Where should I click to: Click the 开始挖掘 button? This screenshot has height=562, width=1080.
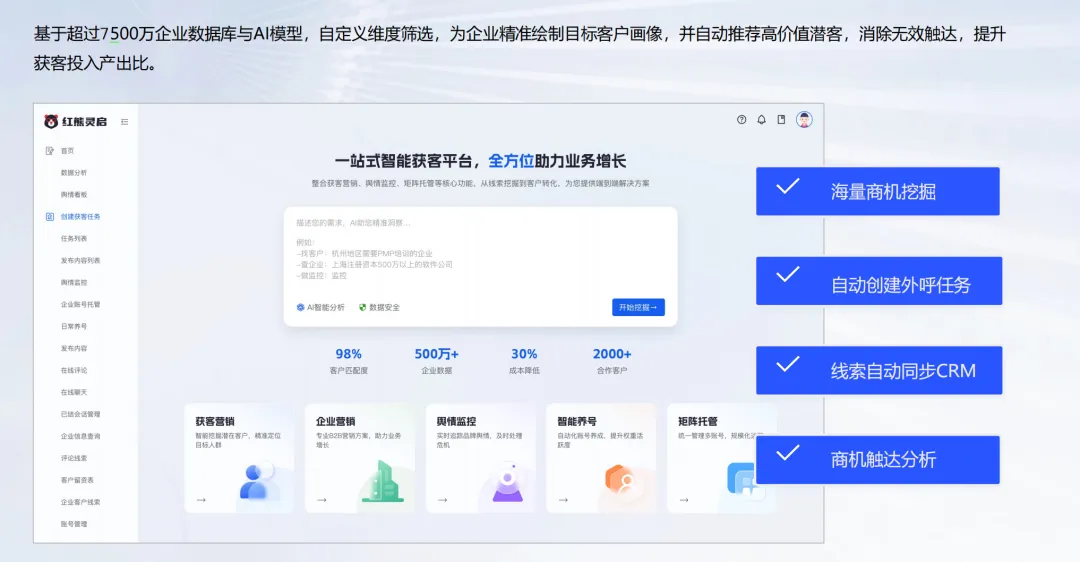(638, 307)
